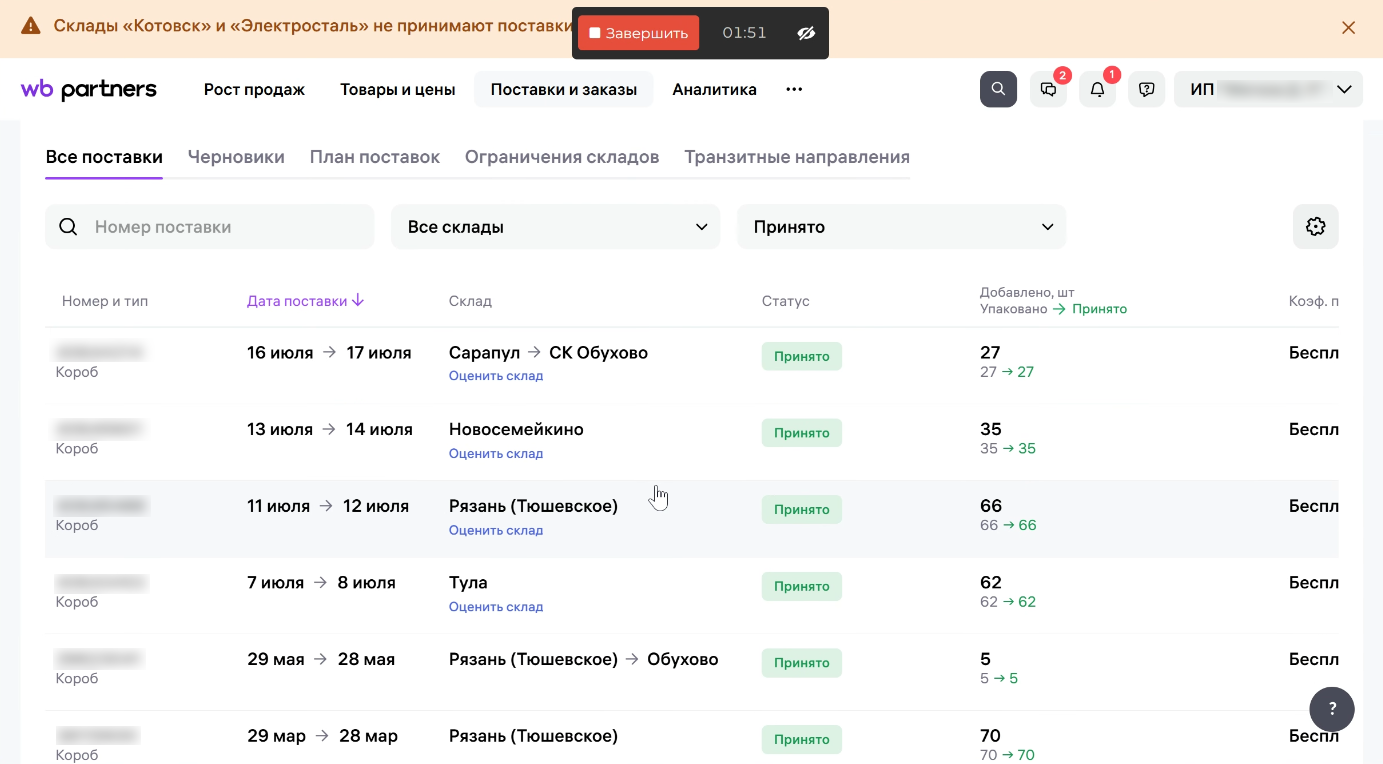The width and height of the screenshot is (1383, 764).
Task: Hide the recording panel via crossed-eye icon
Action: click(x=806, y=33)
